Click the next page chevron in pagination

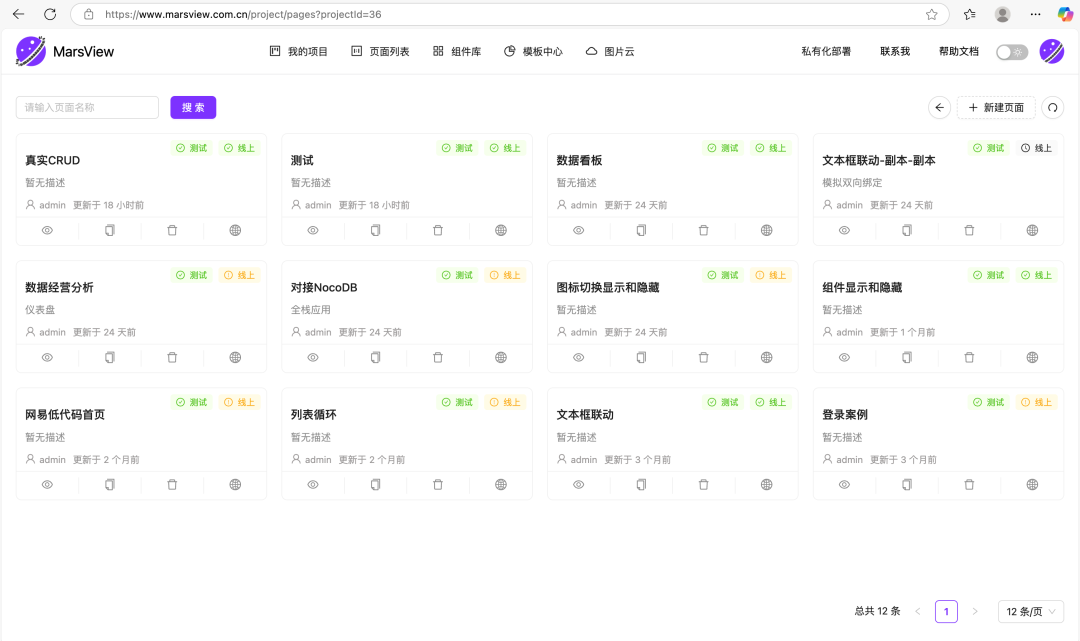pyautogui.click(x=975, y=611)
